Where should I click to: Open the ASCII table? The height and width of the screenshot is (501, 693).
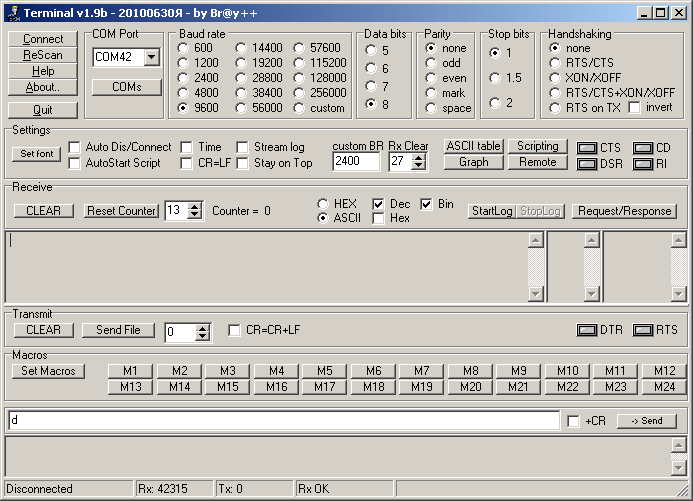point(473,146)
